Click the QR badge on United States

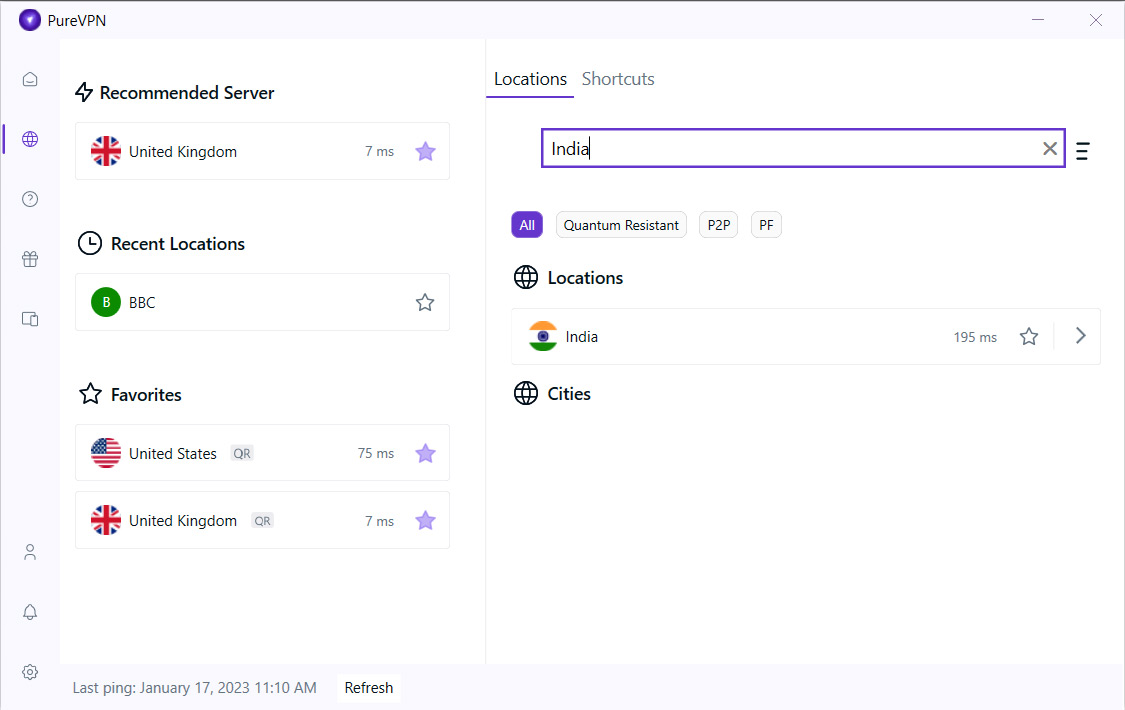pos(242,453)
